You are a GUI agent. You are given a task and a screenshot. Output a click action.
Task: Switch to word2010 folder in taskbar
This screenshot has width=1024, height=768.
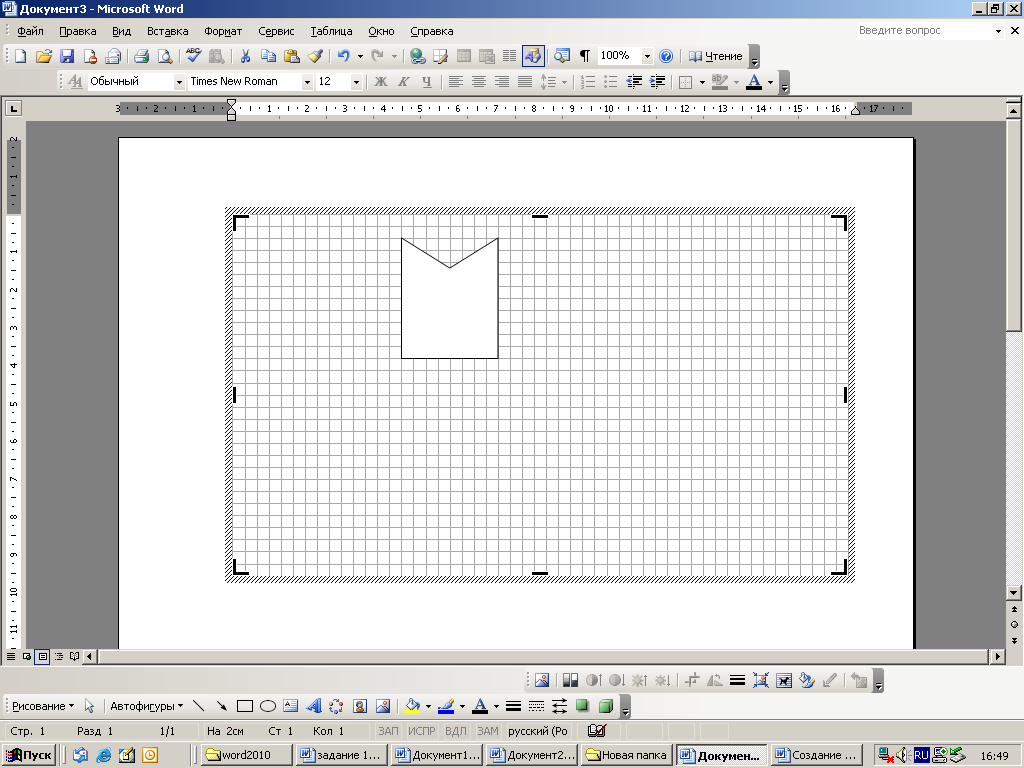coord(246,755)
